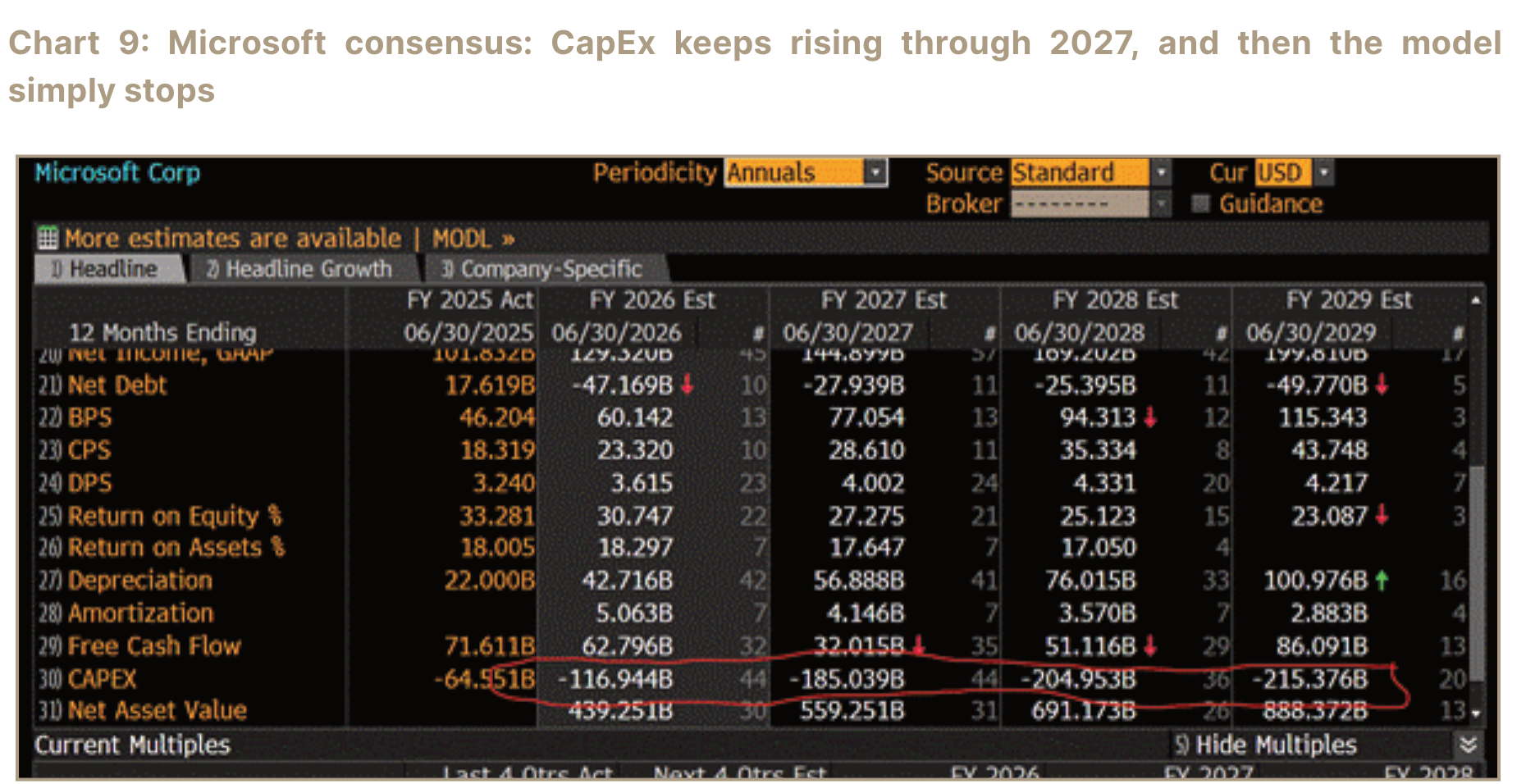This screenshot has width=1526, height=784.
Task: Select the Return on Equity % row
Action: (175, 516)
